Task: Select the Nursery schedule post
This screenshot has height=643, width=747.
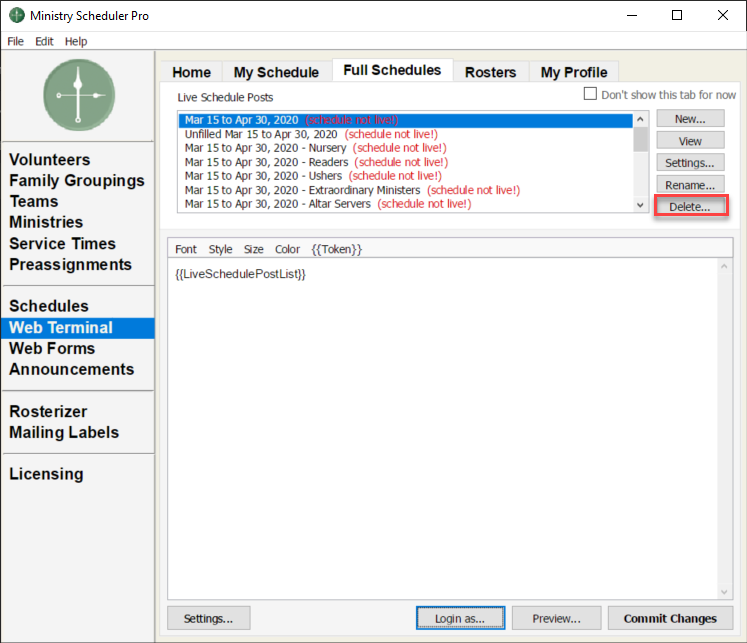Action: (405, 148)
